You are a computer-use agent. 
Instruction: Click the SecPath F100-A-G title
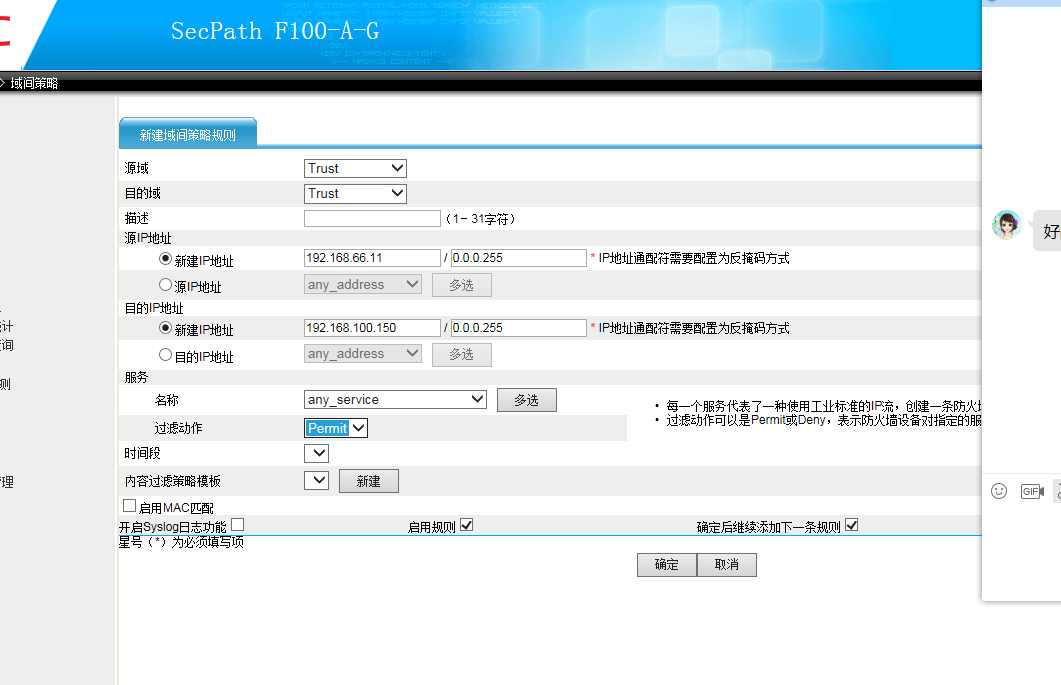tap(275, 31)
